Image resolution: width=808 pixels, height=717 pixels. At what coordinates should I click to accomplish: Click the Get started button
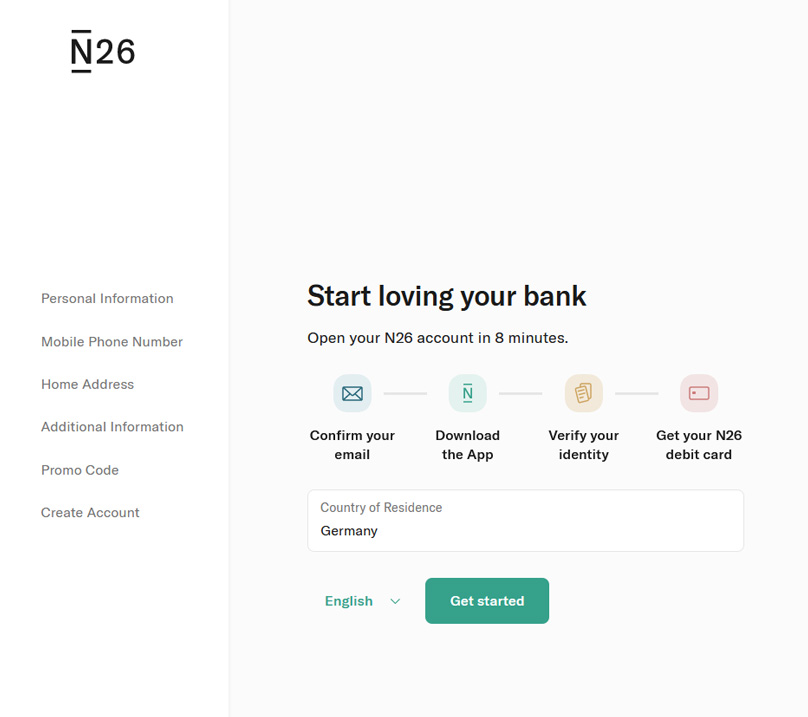tap(487, 601)
